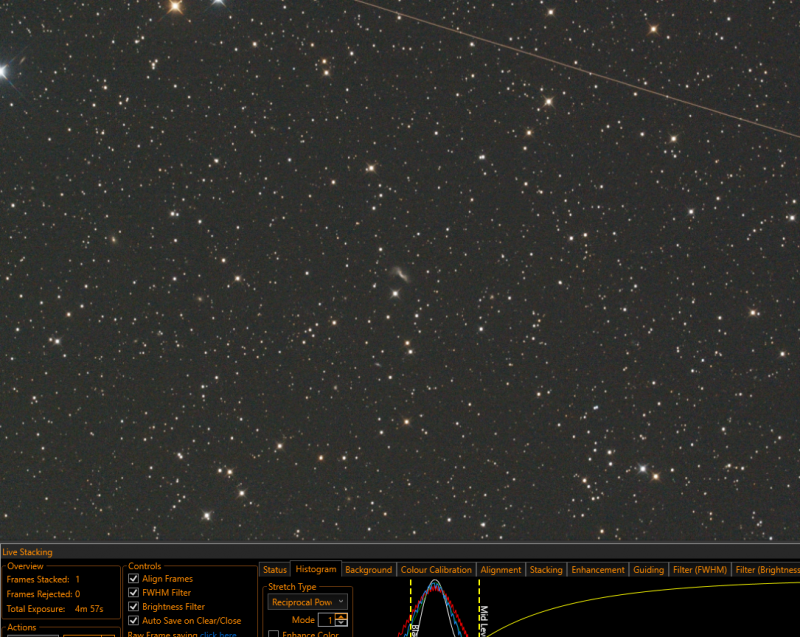
Task: Open the Filter (Brightness) tab
Action: coord(767,570)
